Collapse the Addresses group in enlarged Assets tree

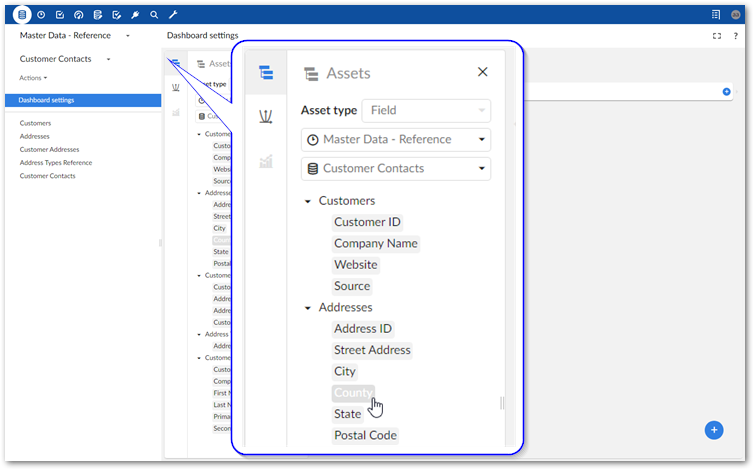[308, 308]
